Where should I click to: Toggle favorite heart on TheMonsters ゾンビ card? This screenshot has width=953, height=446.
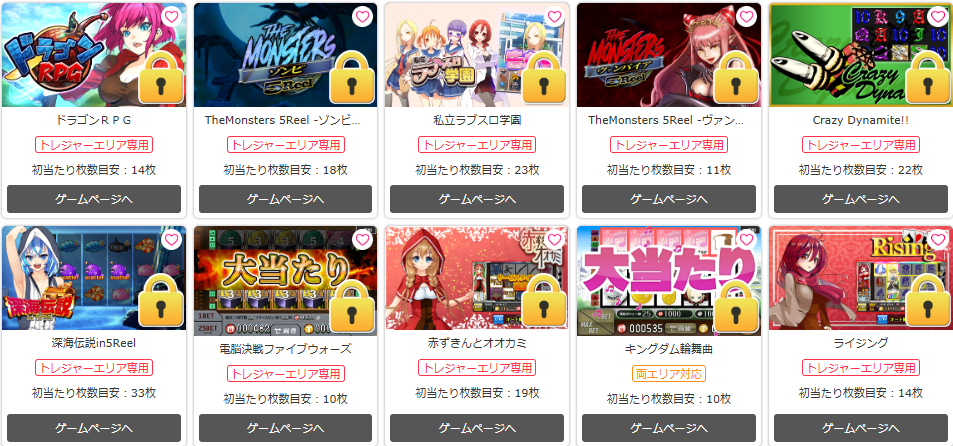363,16
